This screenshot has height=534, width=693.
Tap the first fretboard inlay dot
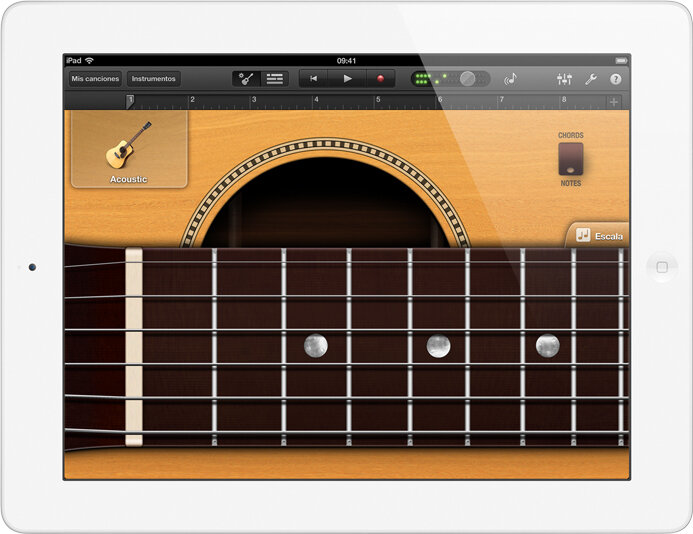click(316, 346)
